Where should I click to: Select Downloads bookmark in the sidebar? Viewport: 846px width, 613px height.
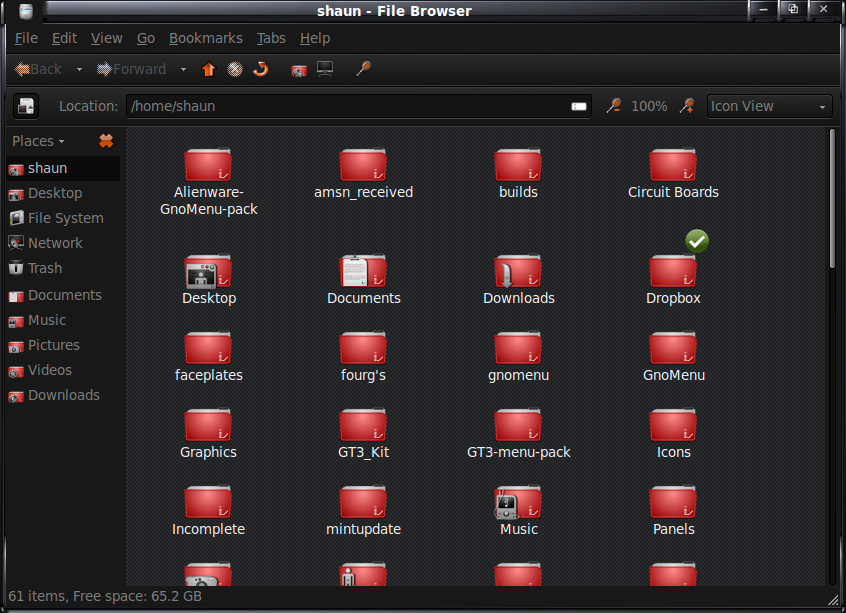tap(64, 395)
